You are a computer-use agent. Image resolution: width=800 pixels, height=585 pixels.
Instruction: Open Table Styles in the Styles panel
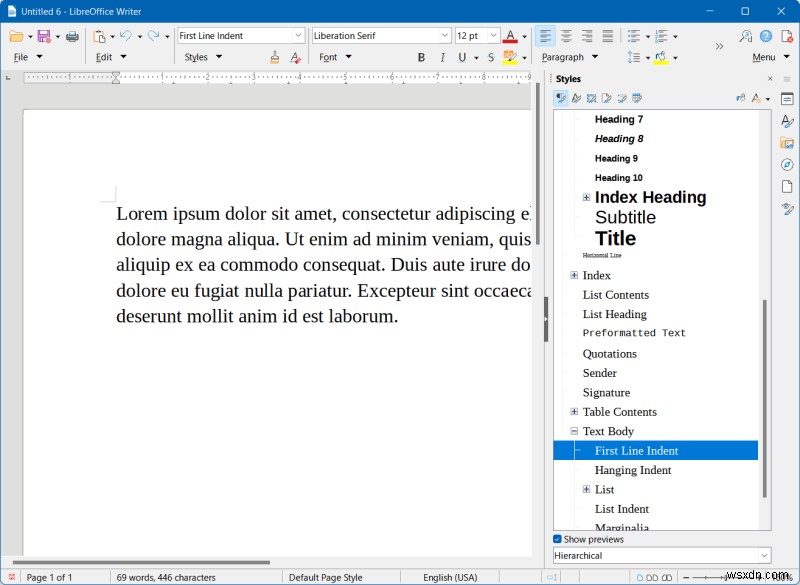tap(635, 98)
